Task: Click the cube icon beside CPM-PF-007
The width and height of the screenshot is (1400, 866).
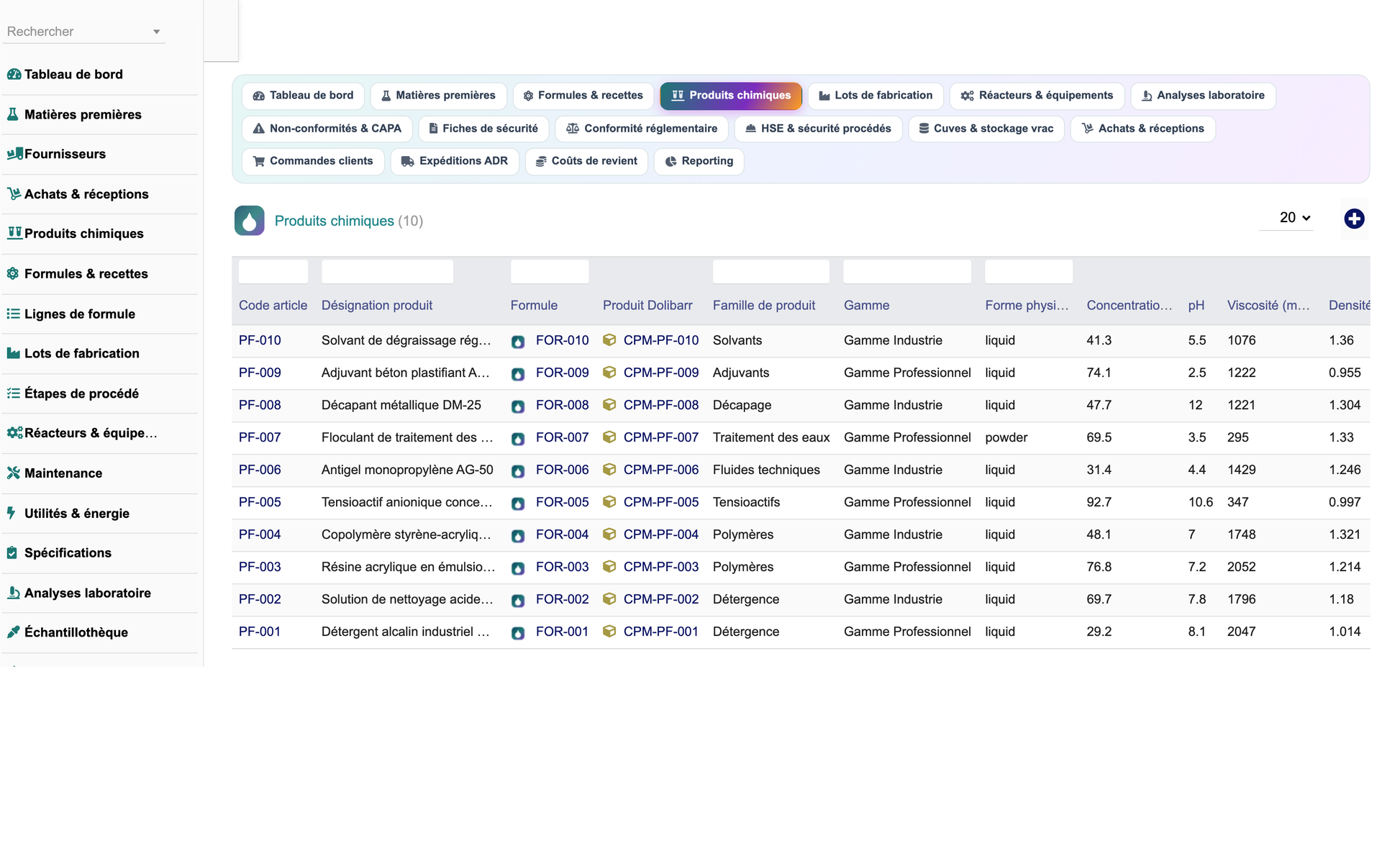Action: (x=609, y=437)
